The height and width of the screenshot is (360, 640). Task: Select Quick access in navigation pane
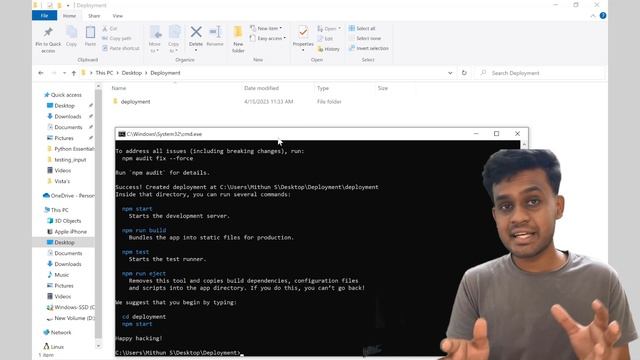click(x=63, y=95)
